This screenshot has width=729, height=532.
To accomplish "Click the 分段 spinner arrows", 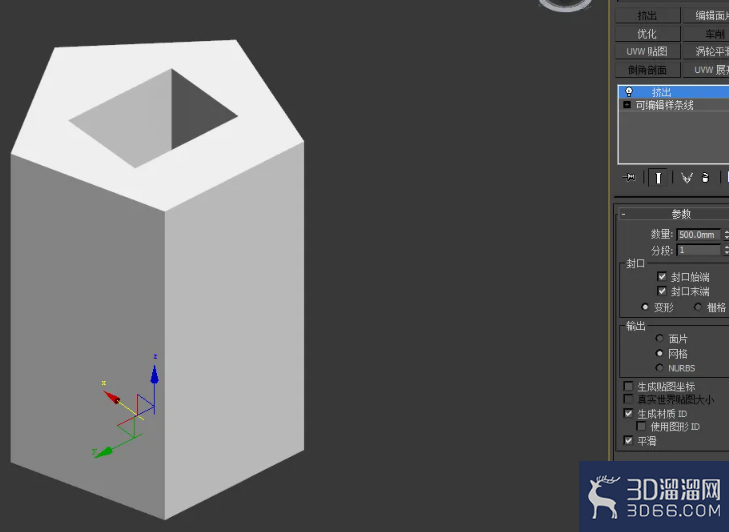I will click(x=725, y=250).
